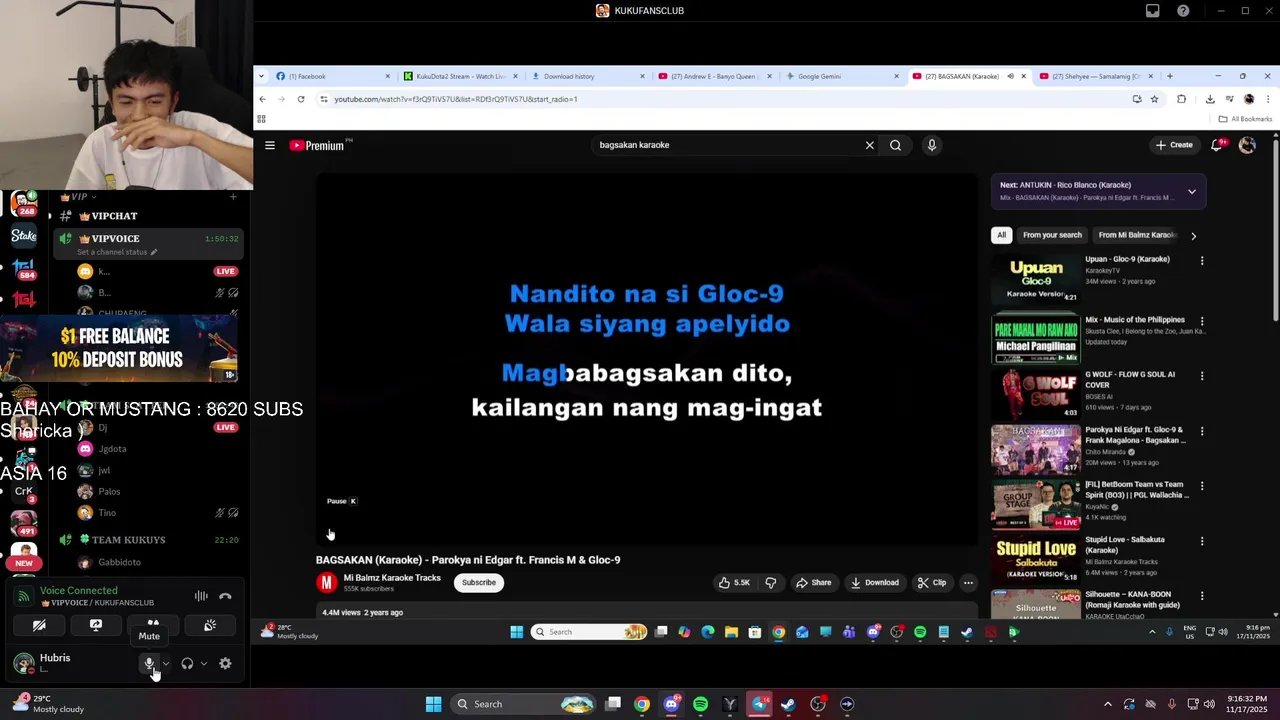This screenshot has width=1280, height=720.
Task: Dislike the BAGSAKAN video
Action: 771,583
